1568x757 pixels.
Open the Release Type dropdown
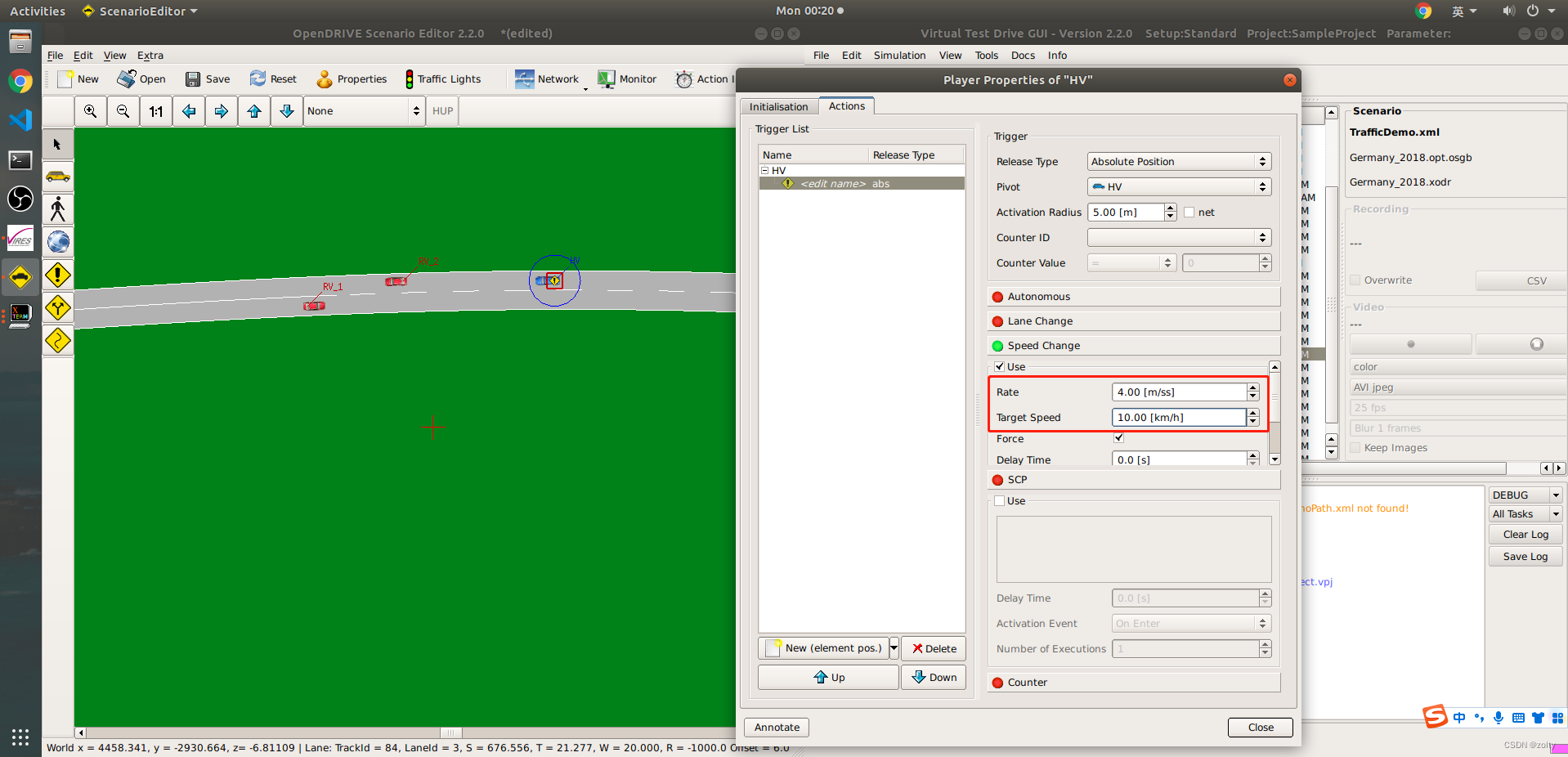pos(1179,162)
